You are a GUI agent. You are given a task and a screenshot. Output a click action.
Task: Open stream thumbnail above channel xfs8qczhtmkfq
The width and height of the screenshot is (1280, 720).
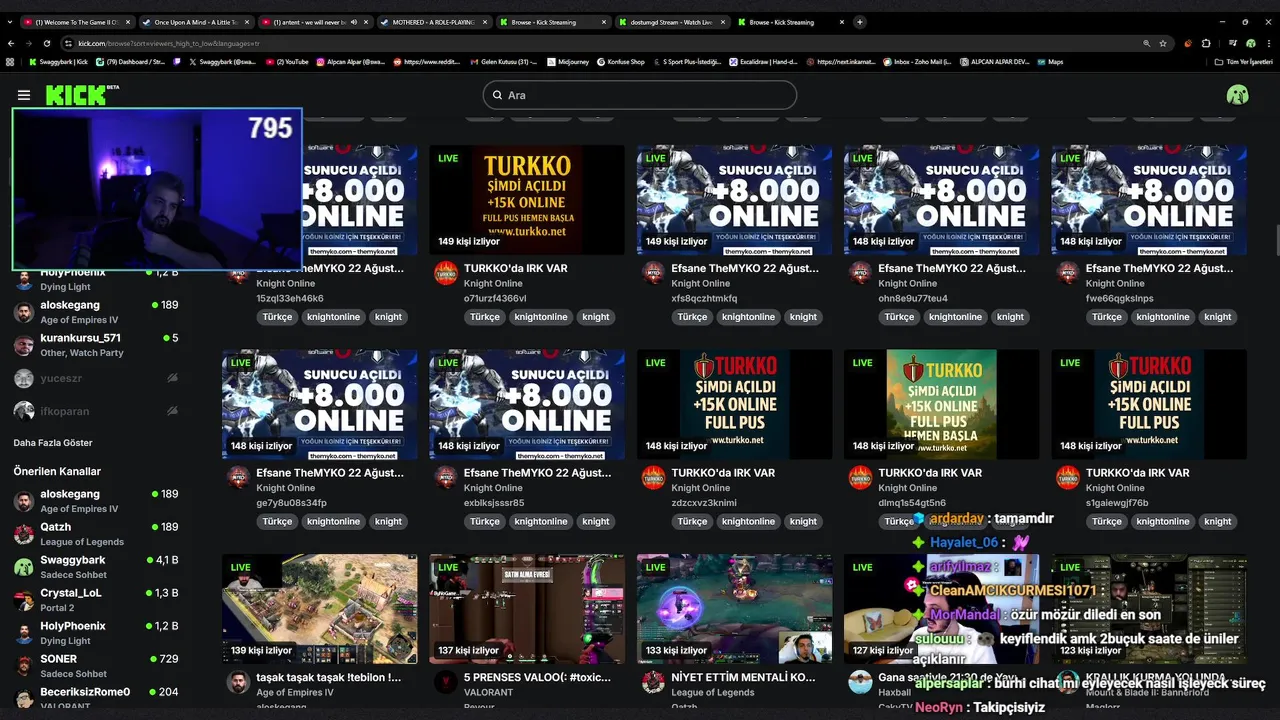734,200
